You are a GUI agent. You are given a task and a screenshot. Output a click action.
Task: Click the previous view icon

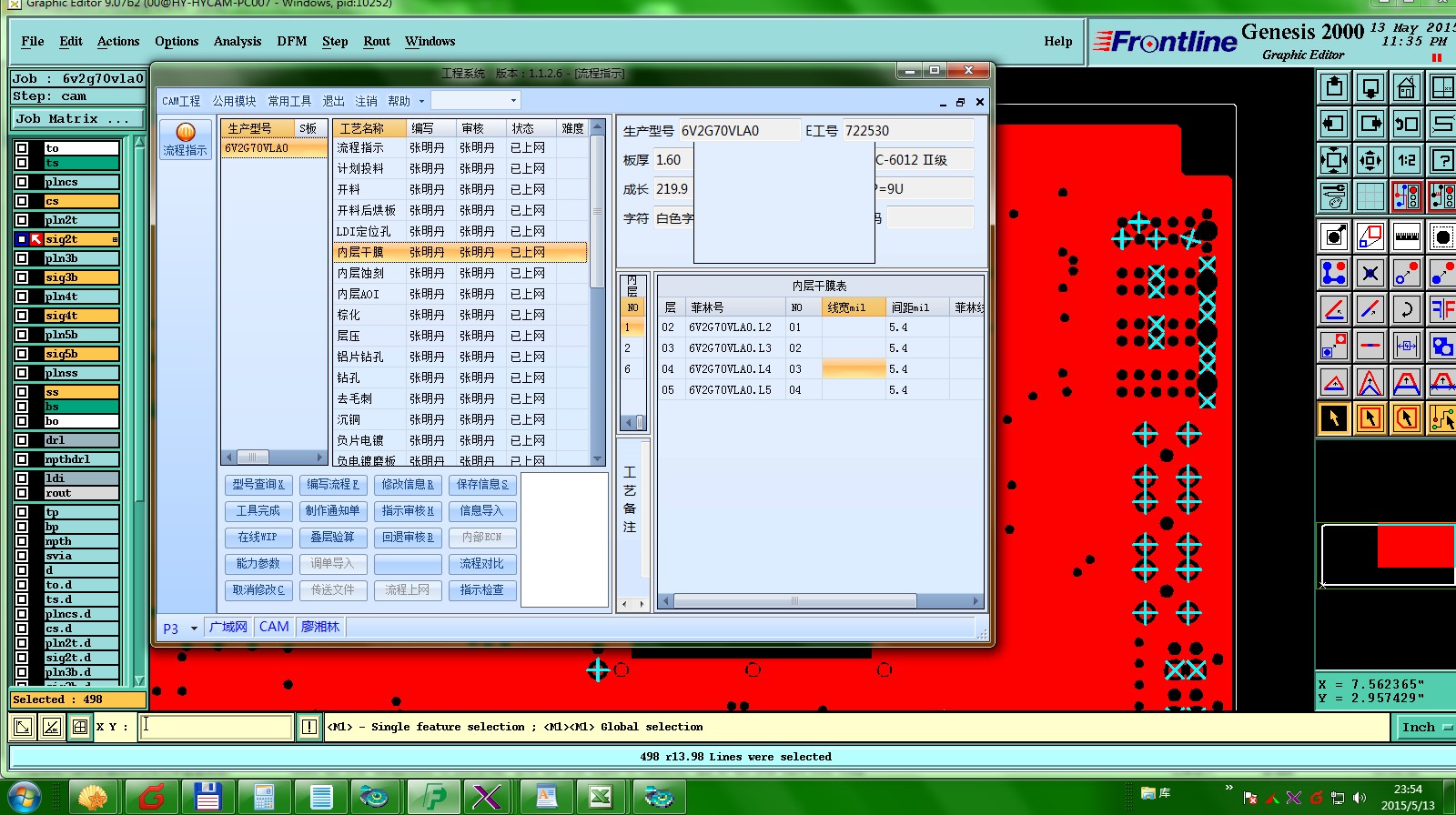tap(1406, 124)
